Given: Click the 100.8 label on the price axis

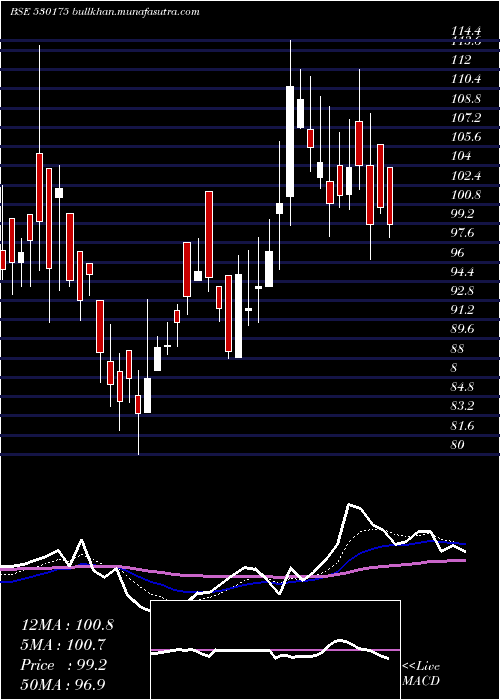Looking at the screenshot, I should pyautogui.click(x=466, y=195).
